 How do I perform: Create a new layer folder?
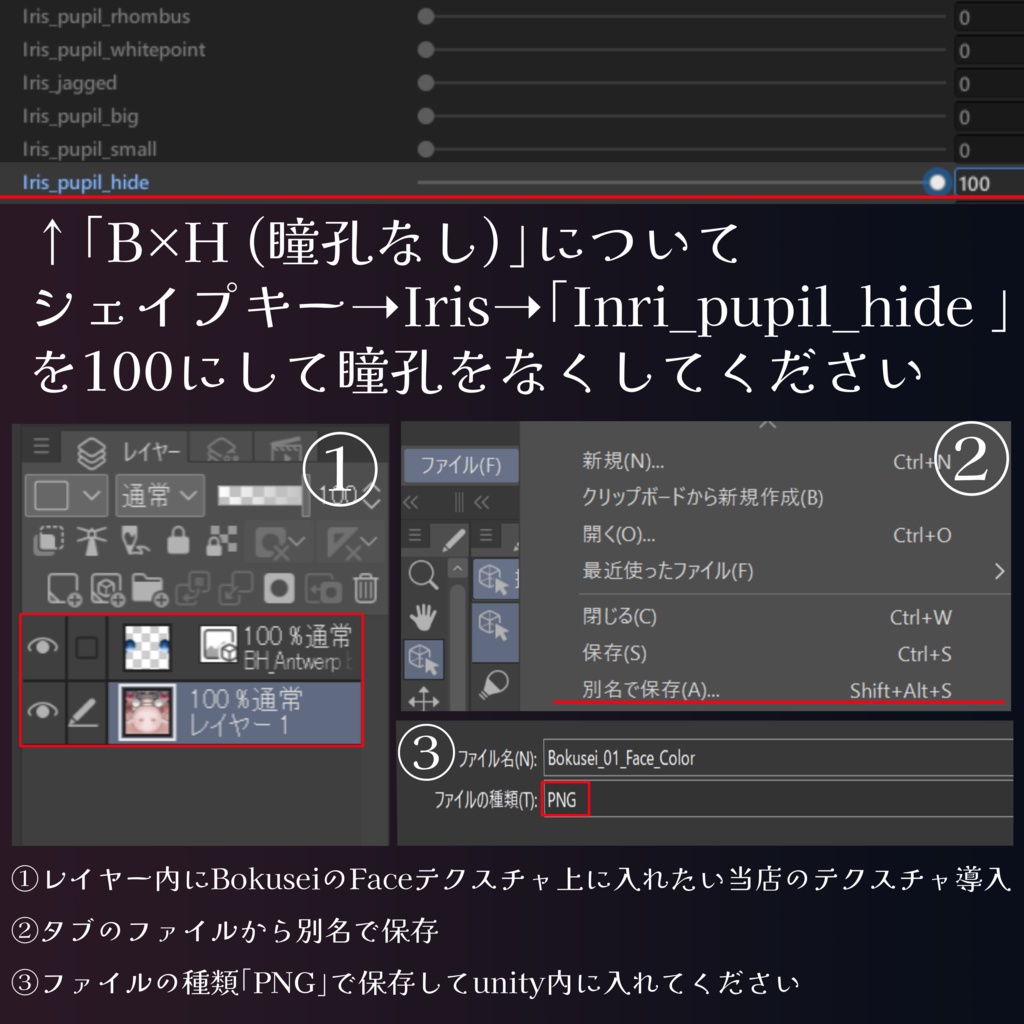(148, 588)
